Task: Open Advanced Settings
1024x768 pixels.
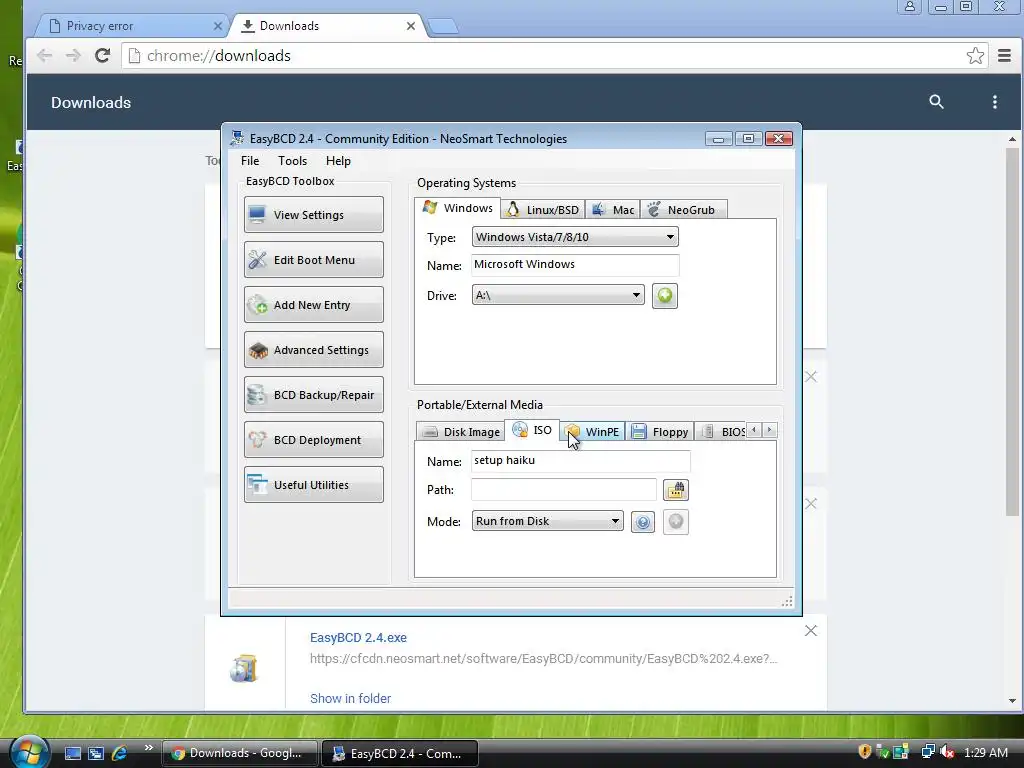Action: [x=313, y=350]
